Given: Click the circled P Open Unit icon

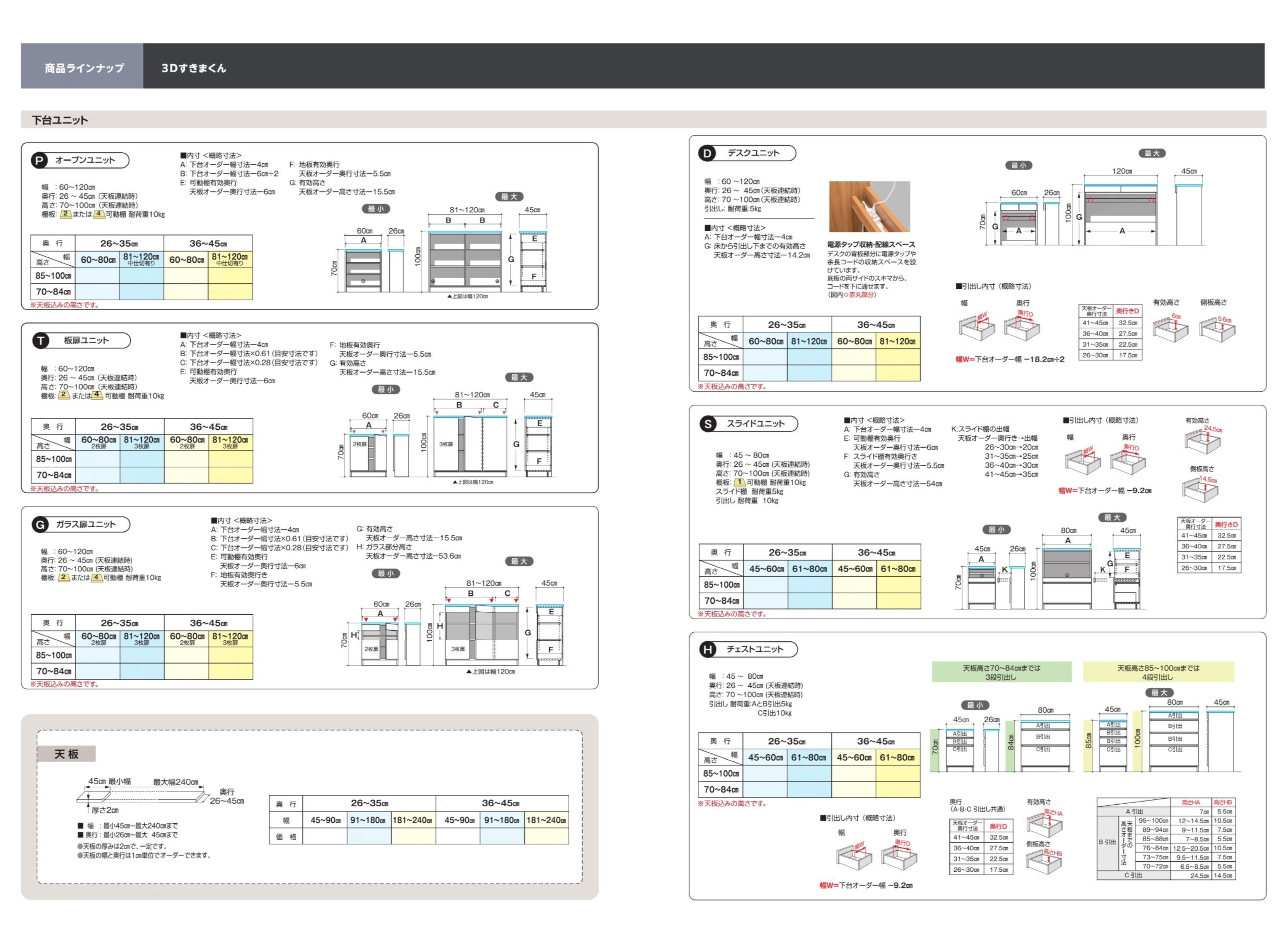Looking at the screenshot, I should 39,161.
